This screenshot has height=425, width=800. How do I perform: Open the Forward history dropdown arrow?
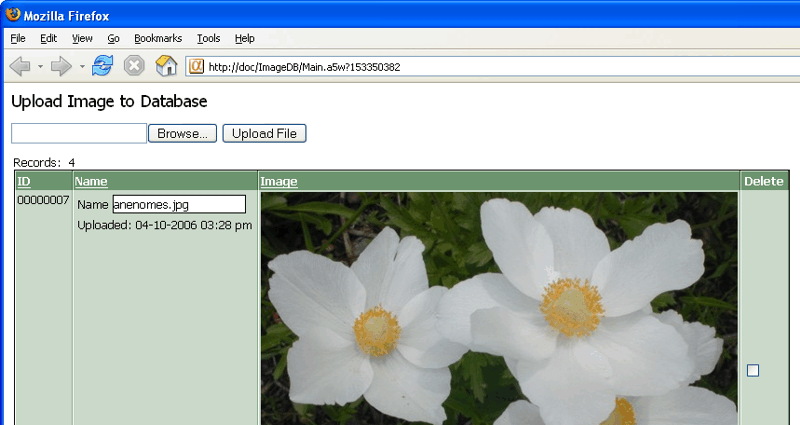coord(82,66)
